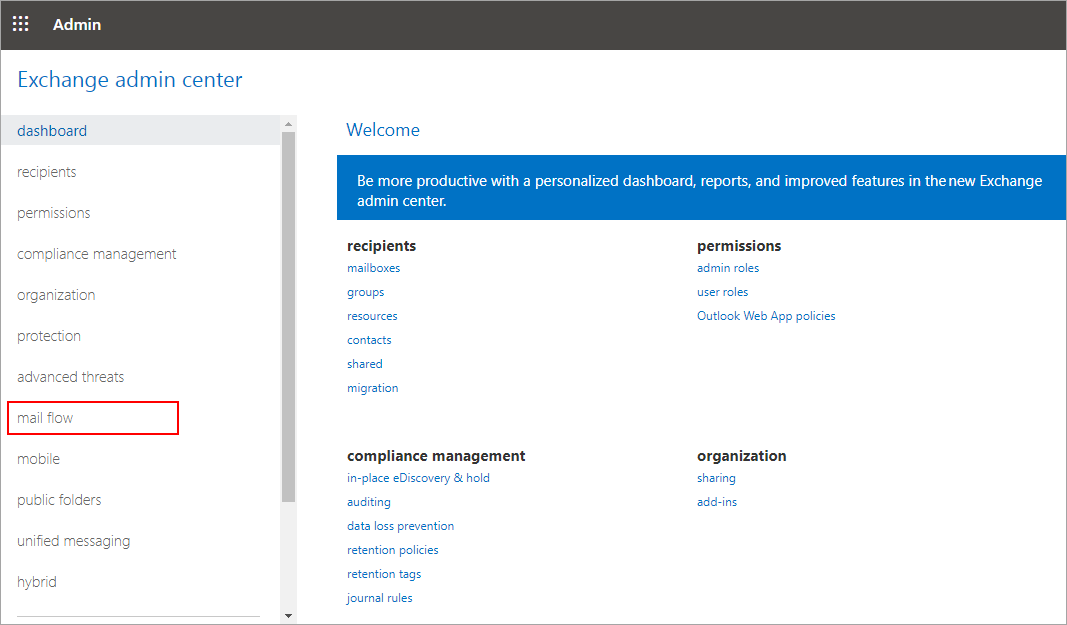Image resolution: width=1067 pixels, height=625 pixels.
Task: Click the sidebar scroll up arrow
Action: (289, 124)
